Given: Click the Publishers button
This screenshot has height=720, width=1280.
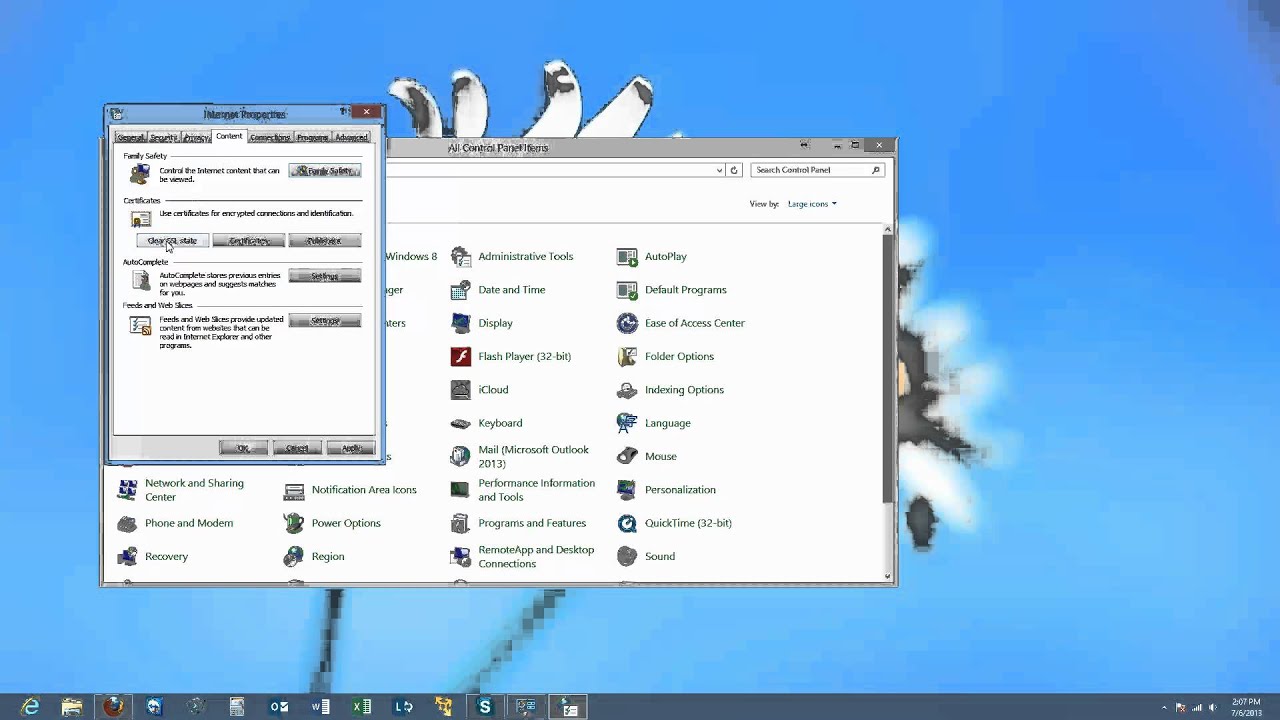Looking at the screenshot, I should tap(325, 241).
